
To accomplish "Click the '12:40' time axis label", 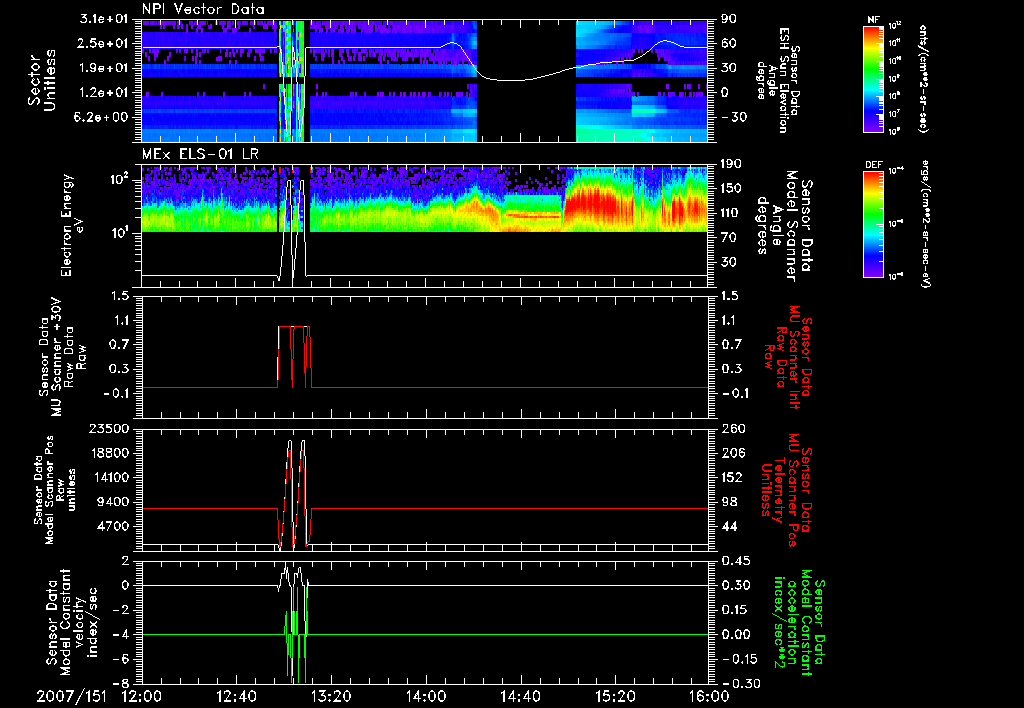I will (x=236, y=696).
